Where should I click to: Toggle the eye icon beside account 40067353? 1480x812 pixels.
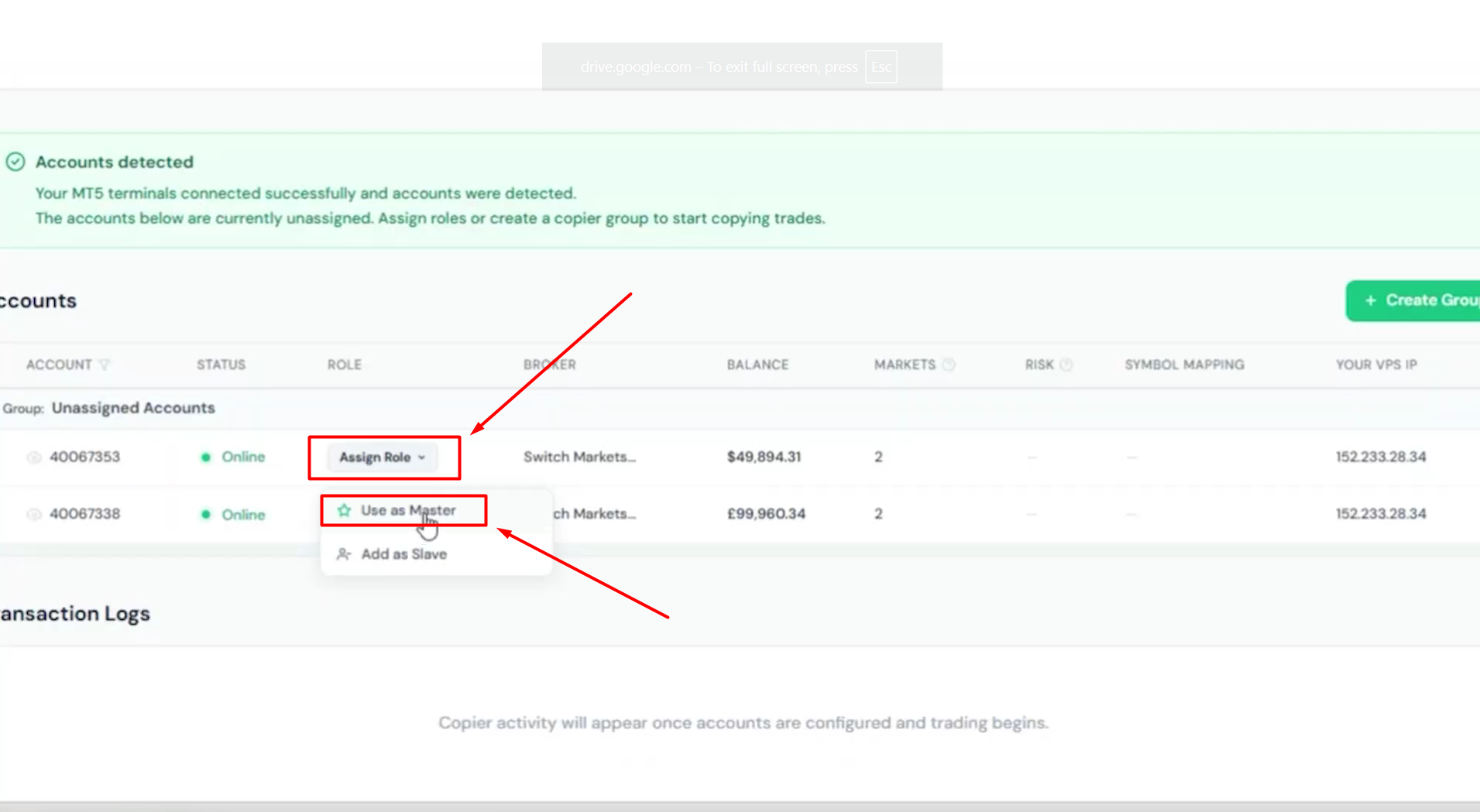coord(34,457)
